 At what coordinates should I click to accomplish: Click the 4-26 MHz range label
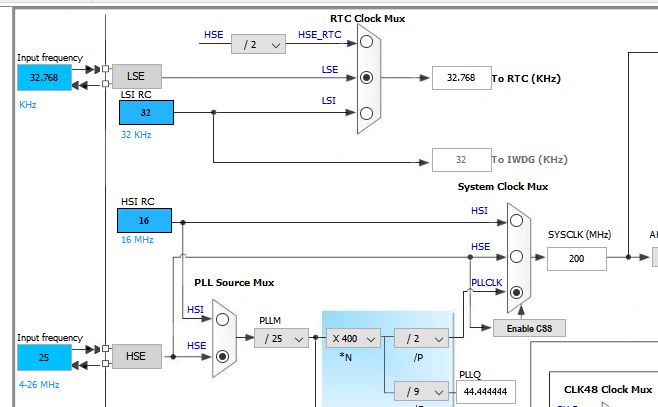tap(39, 384)
